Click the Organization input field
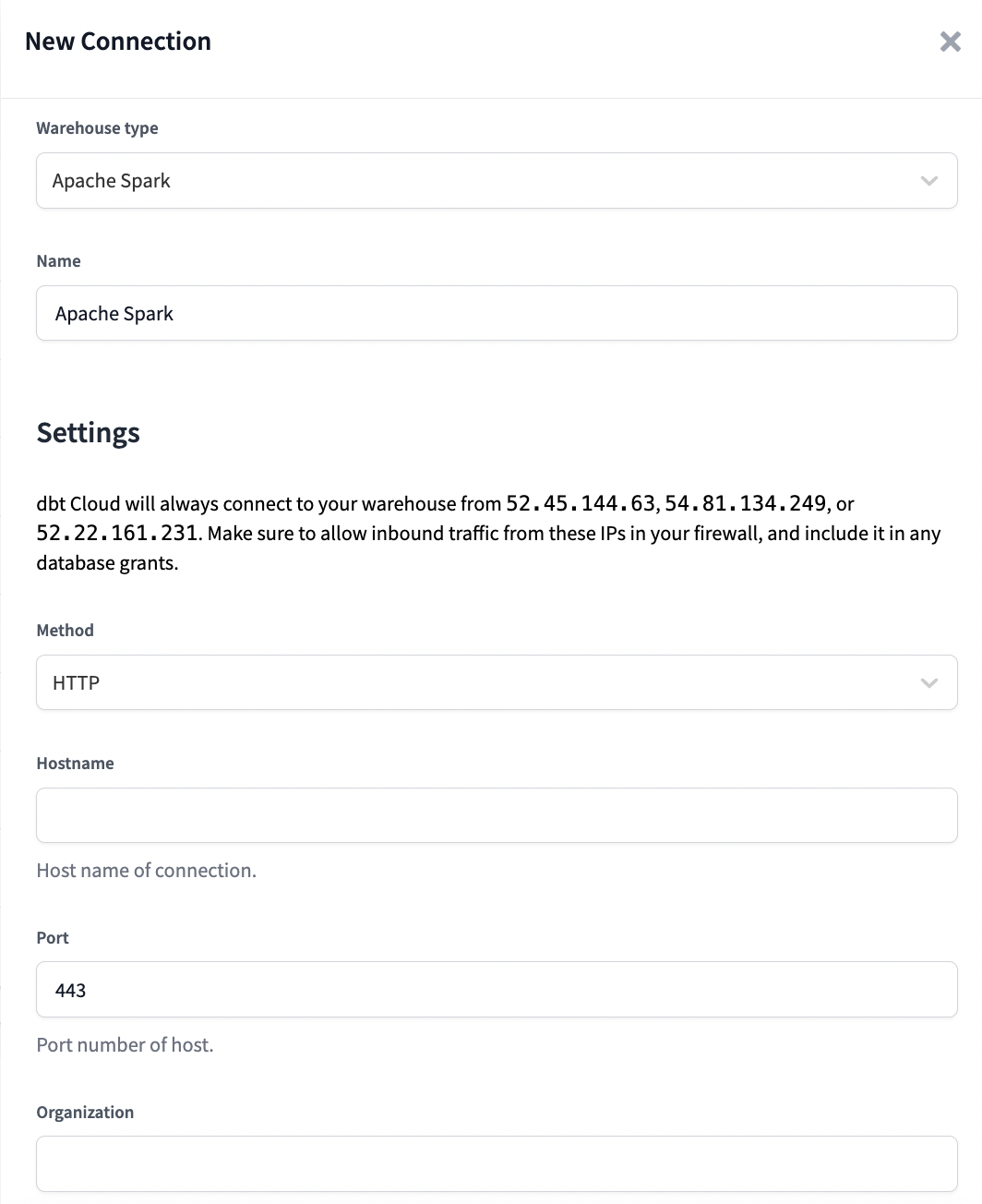The width and height of the screenshot is (982, 1204). tap(497, 1163)
